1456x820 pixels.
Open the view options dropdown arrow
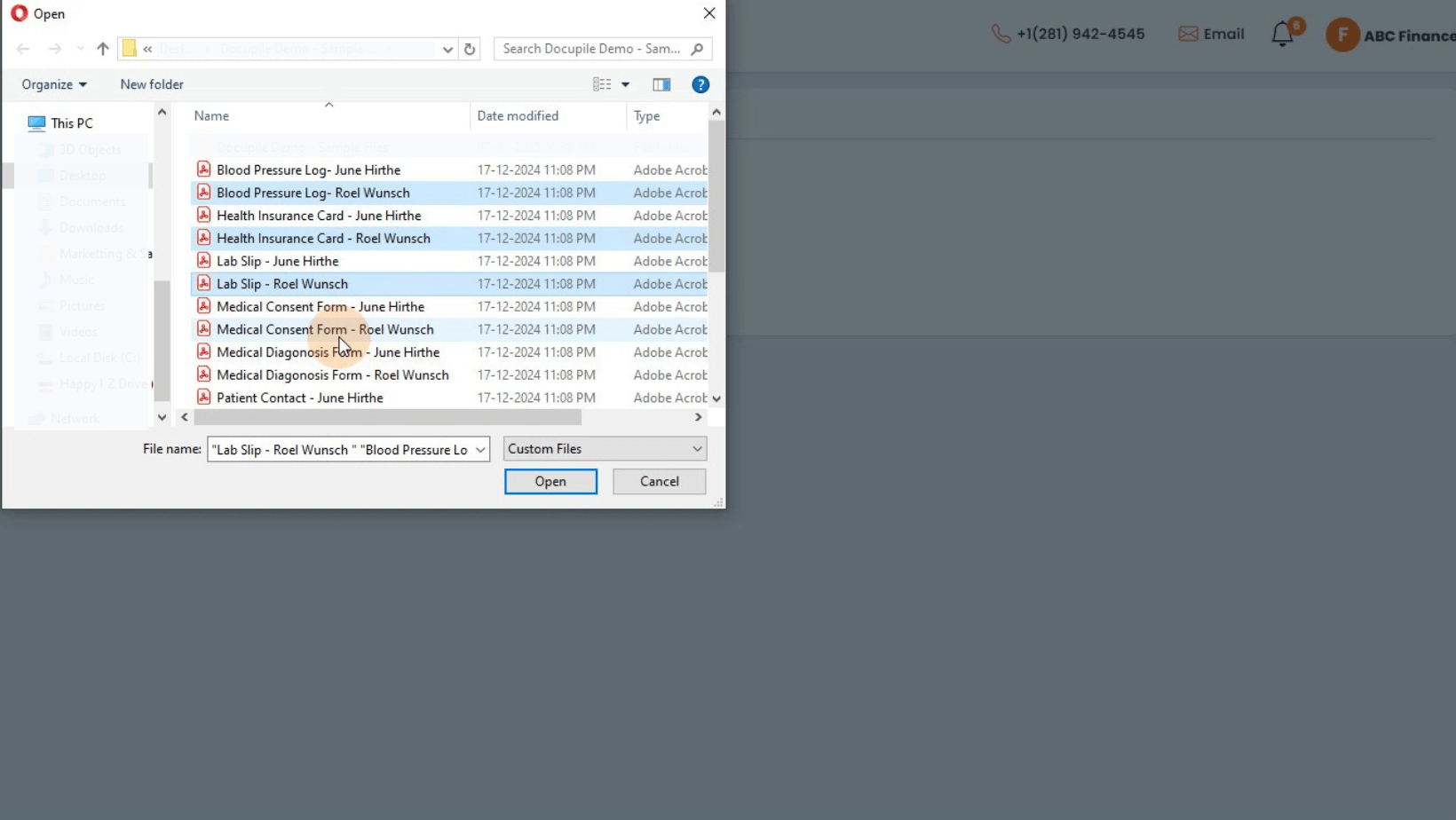click(625, 85)
